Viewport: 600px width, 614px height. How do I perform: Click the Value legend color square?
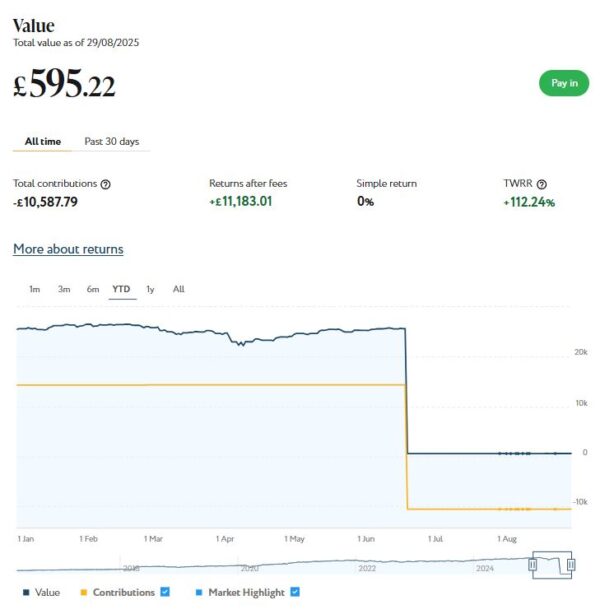[x=25, y=592]
